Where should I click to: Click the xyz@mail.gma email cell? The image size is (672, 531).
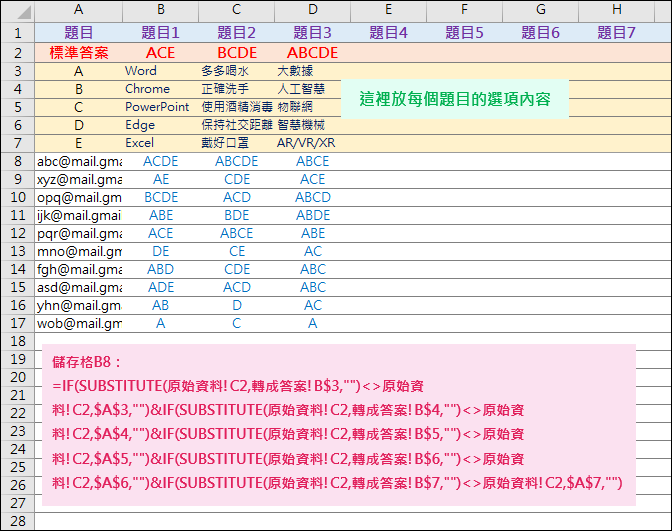[78, 179]
